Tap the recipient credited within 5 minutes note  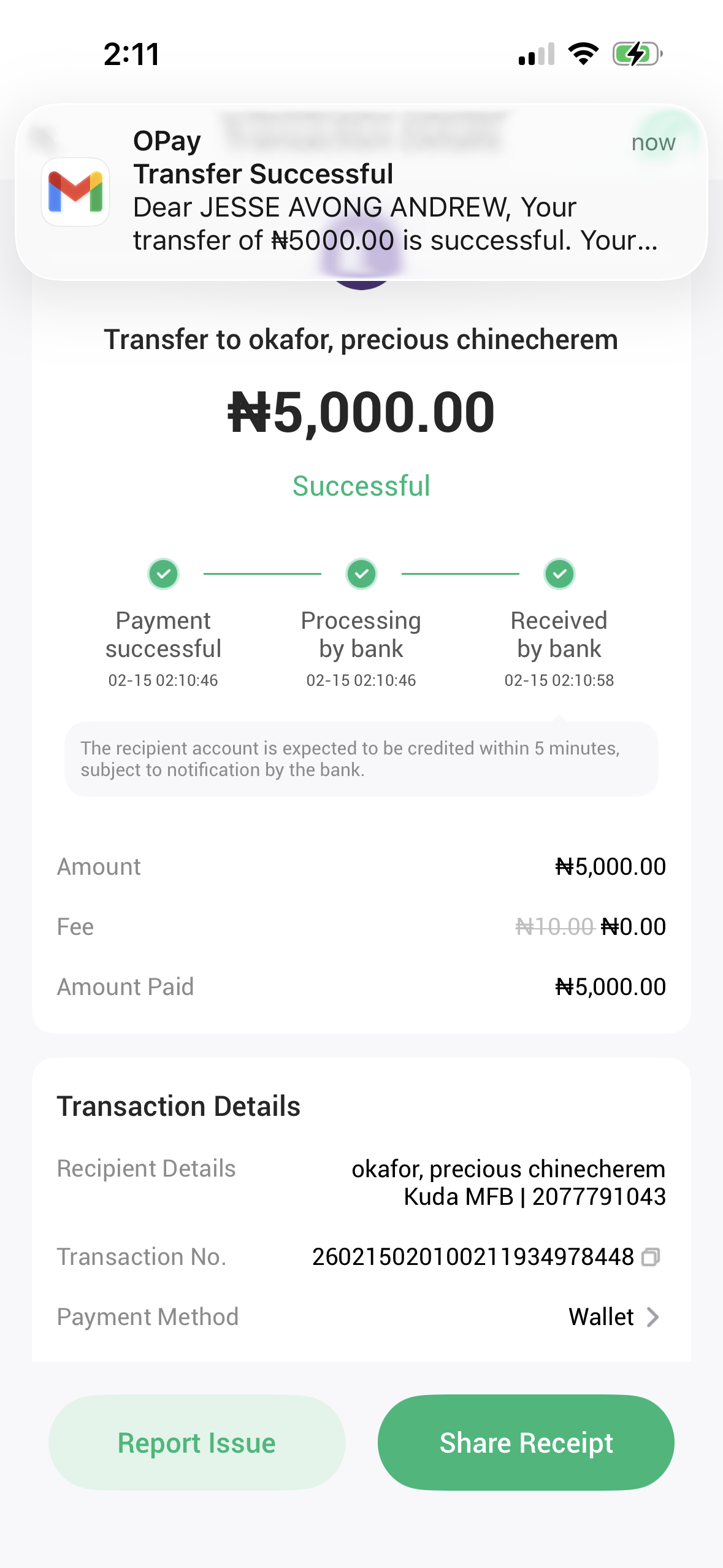pyautogui.click(x=361, y=759)
